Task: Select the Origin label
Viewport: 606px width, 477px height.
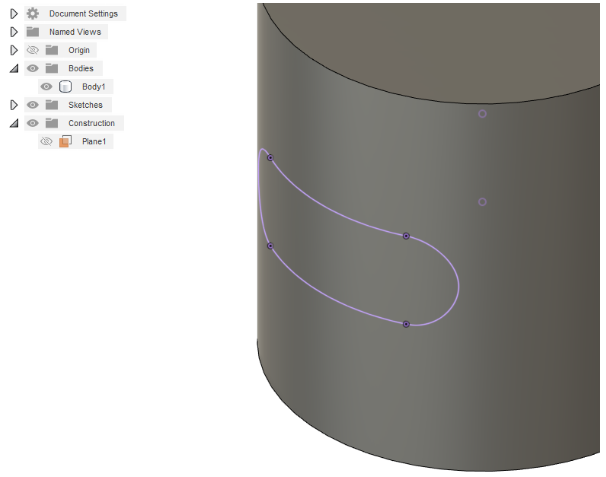Action: click(79, 50)
